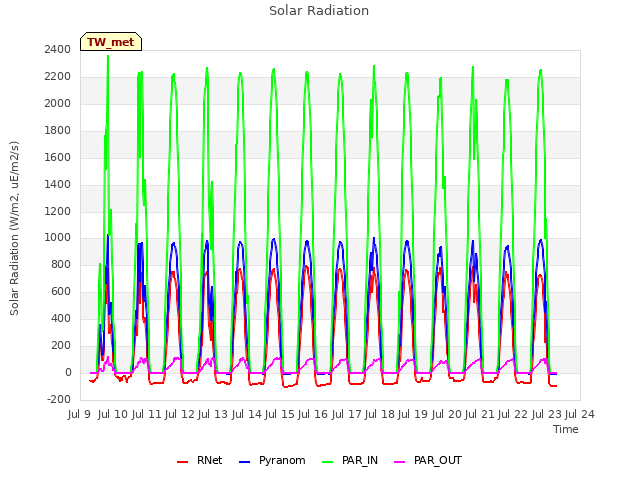
Task: Click the 1400 y-axis tick label
Action: pos(58,184)
